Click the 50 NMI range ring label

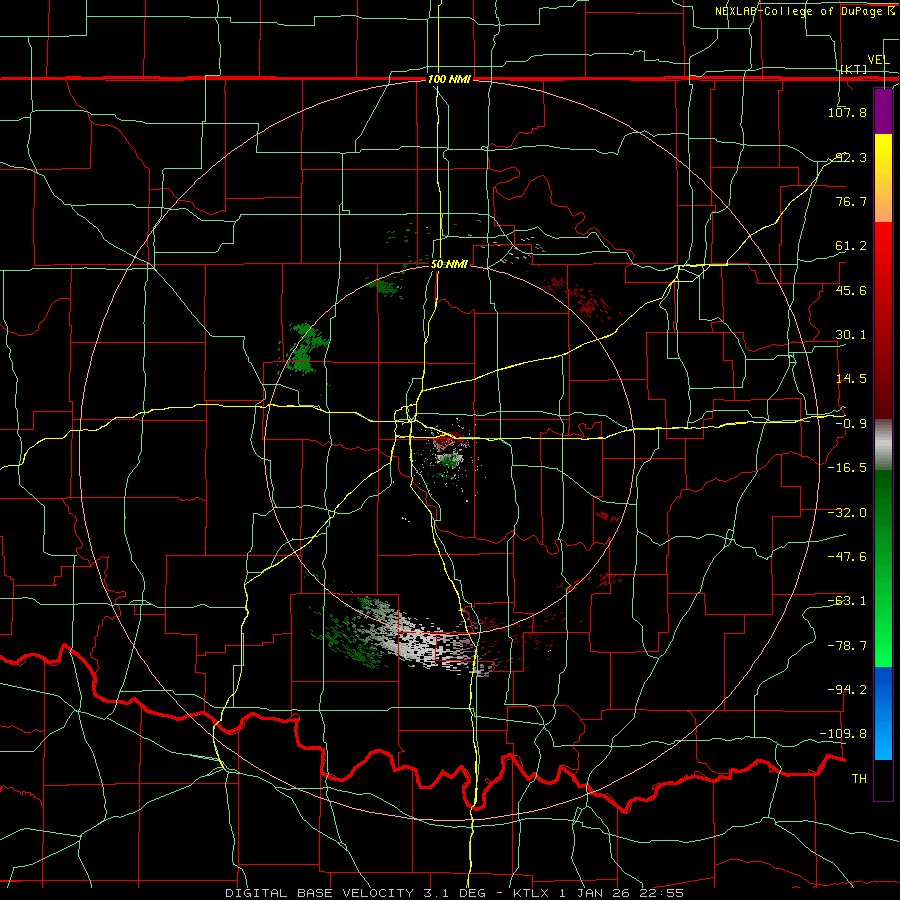point(449,264)
